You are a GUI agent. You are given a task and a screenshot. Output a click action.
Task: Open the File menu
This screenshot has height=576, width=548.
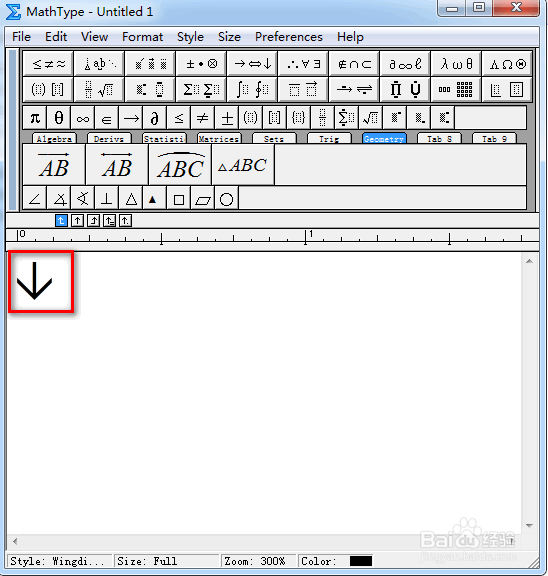(x=21, y=37)
